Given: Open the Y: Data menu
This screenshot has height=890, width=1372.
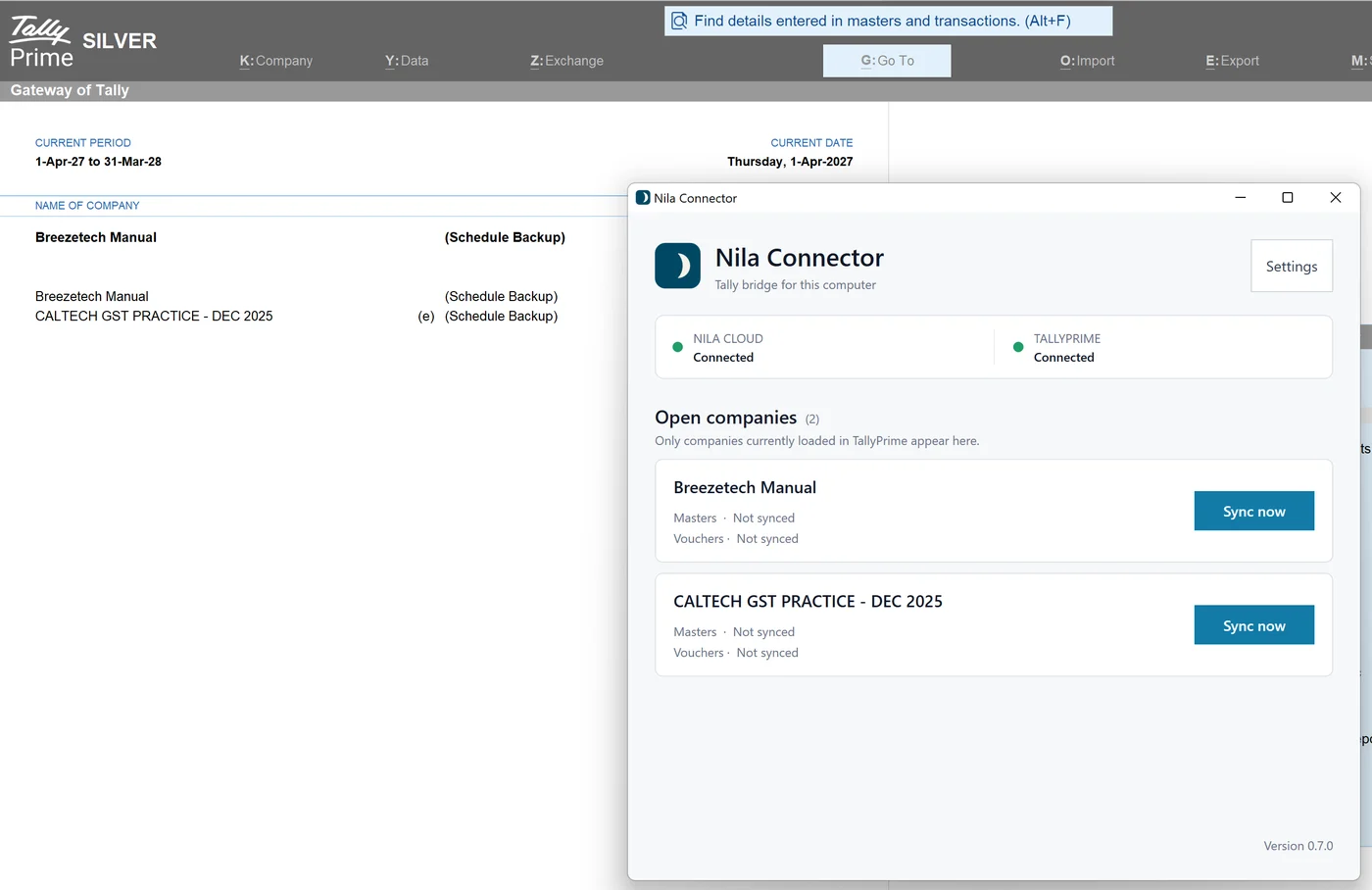Looking at the screenshot, I should (407, 61).
